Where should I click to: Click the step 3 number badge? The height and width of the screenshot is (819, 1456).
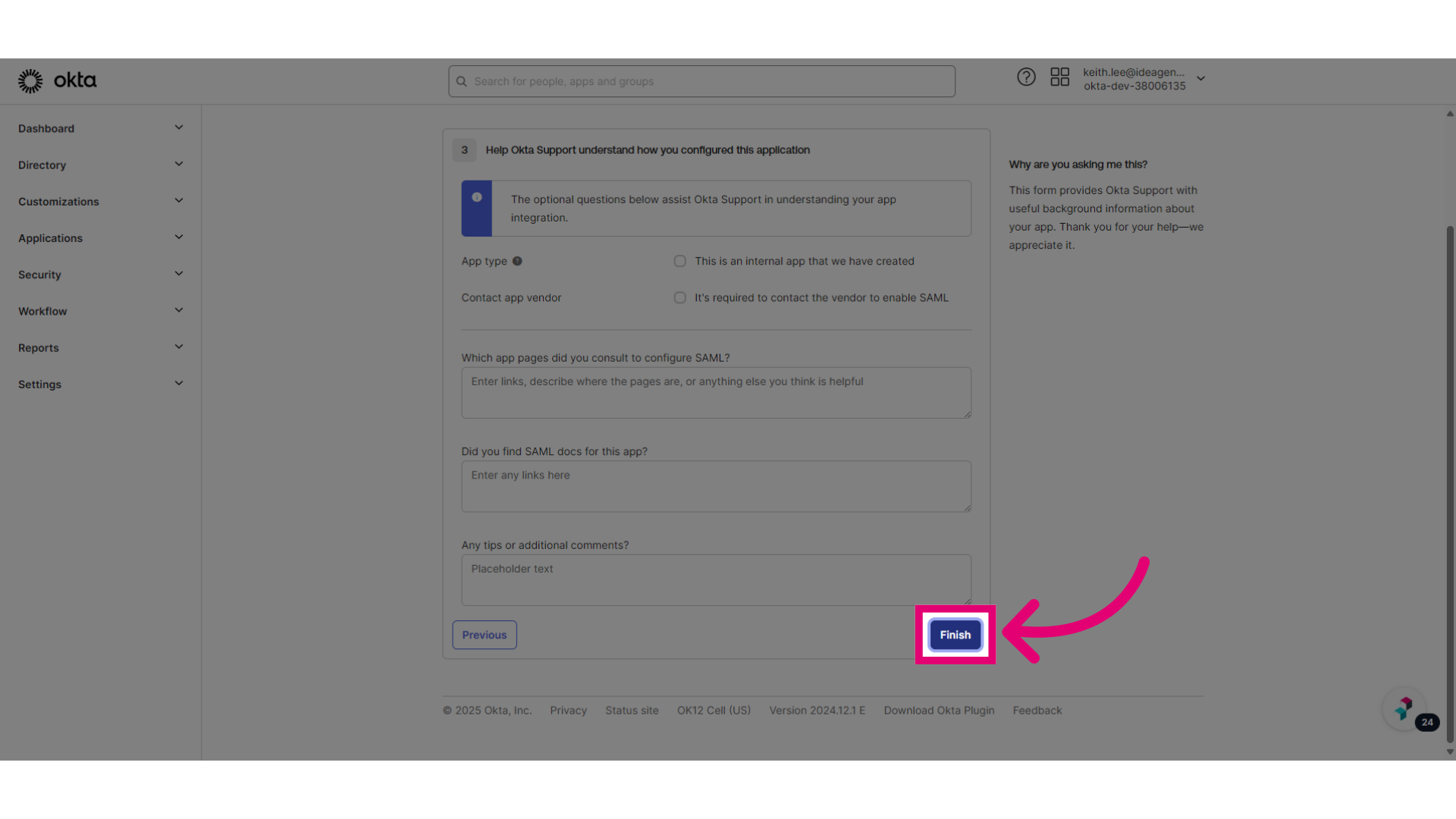pyautogui.click(x=464, y=150)
